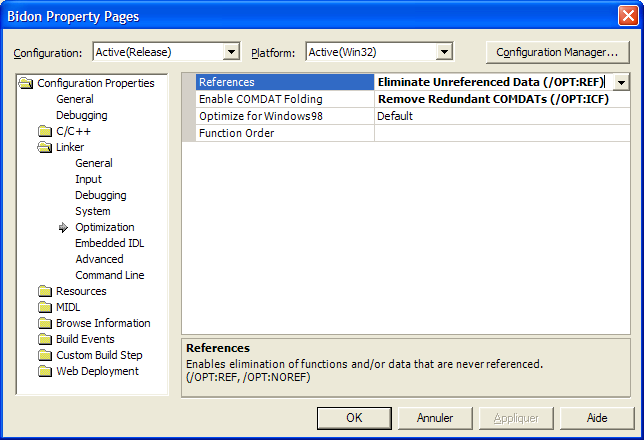Open the Web Deployment node
644x440 pixels.
pyautogui.click(x=97, y=371)
